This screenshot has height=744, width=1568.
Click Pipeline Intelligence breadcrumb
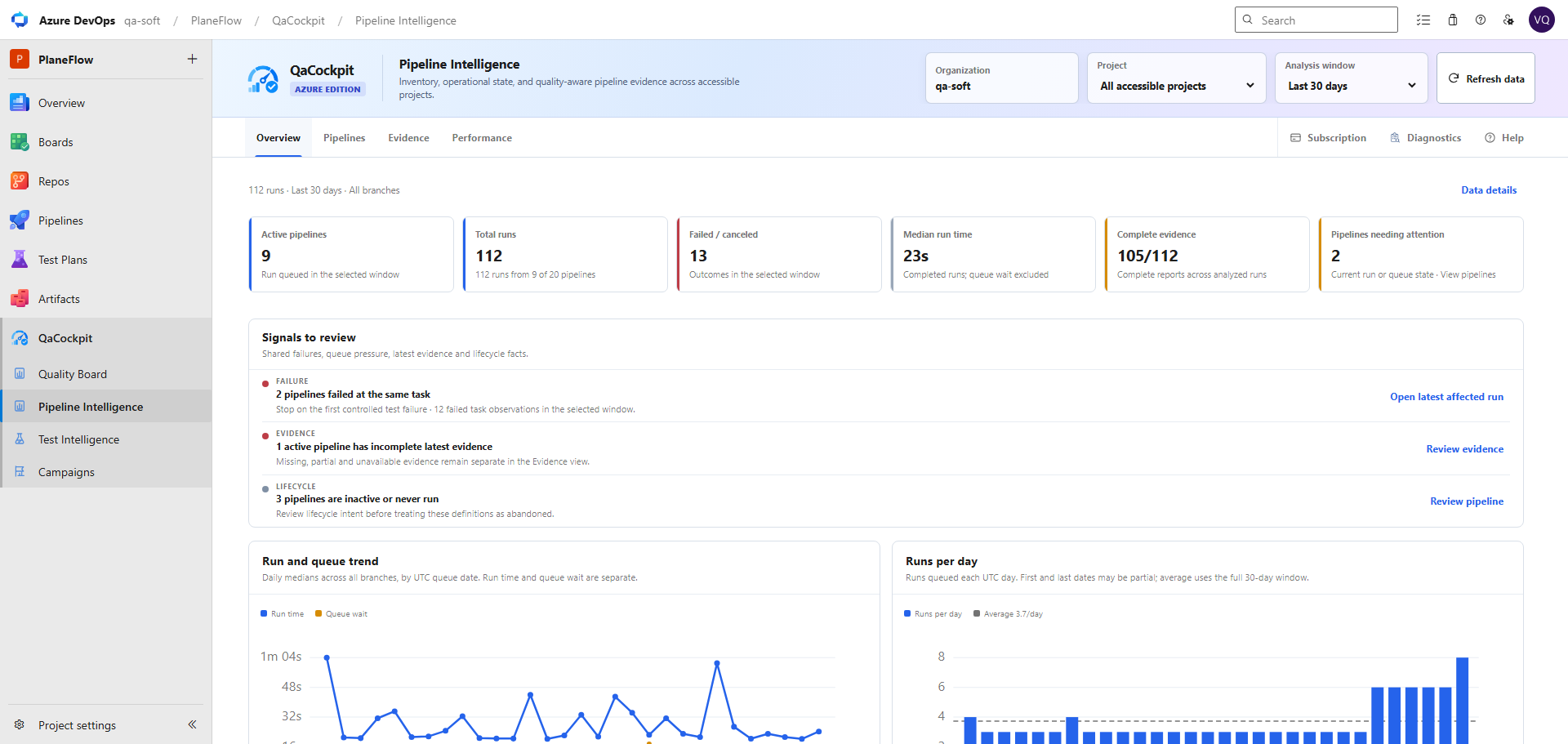pos(405,20)
